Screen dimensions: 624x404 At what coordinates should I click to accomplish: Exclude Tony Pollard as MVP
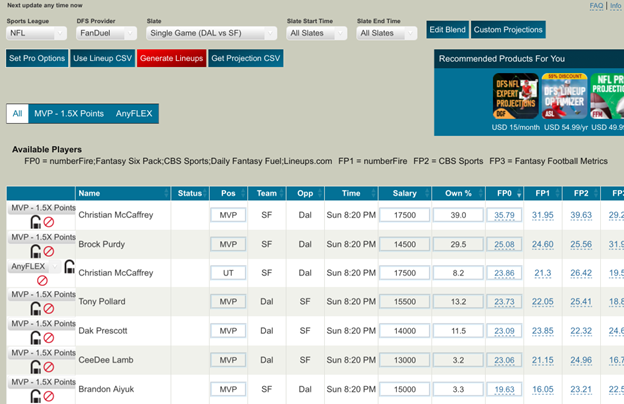[49, 308]
